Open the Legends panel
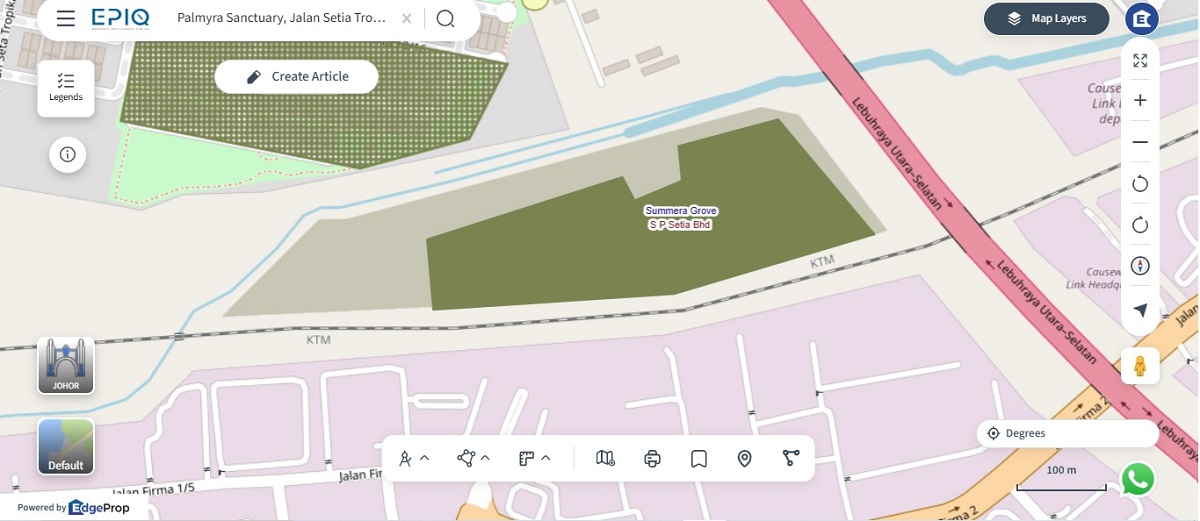The image size is (1200, 521). coord(66,88)
